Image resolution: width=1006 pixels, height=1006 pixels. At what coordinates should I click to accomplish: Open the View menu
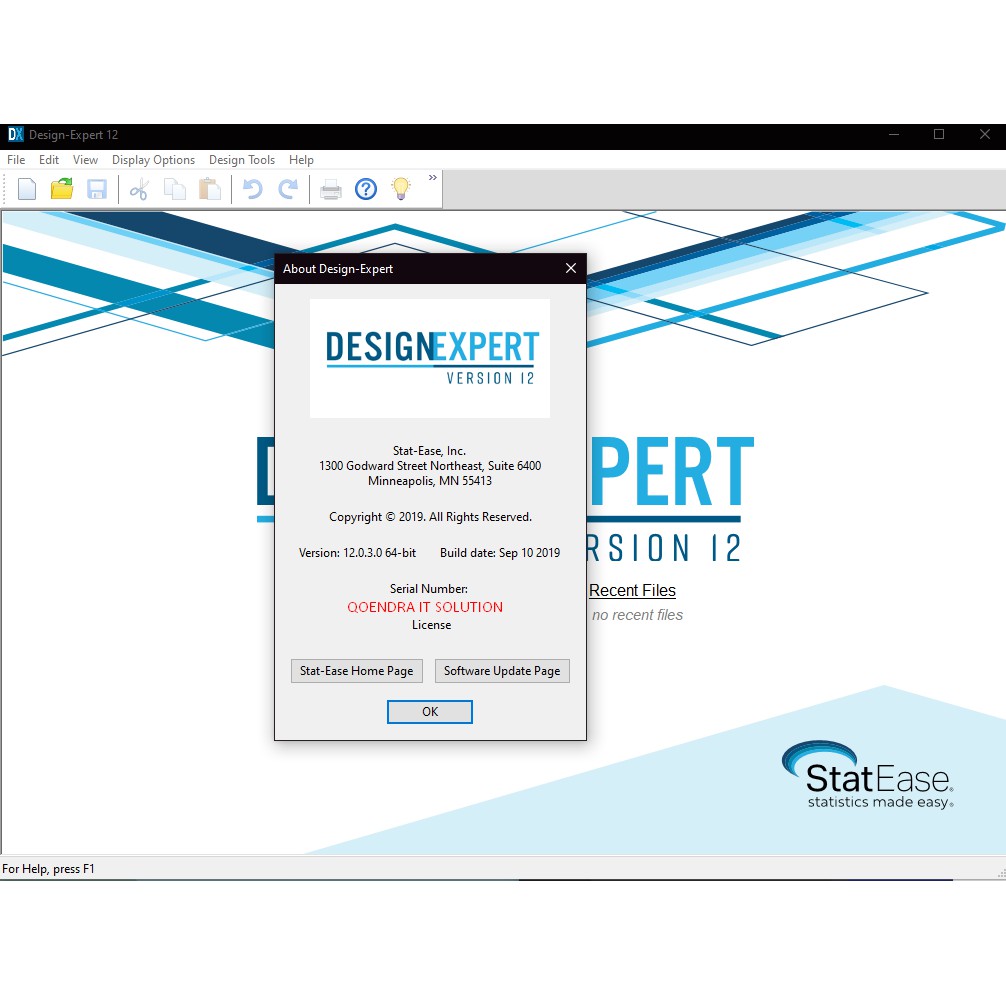click(85, 160)
